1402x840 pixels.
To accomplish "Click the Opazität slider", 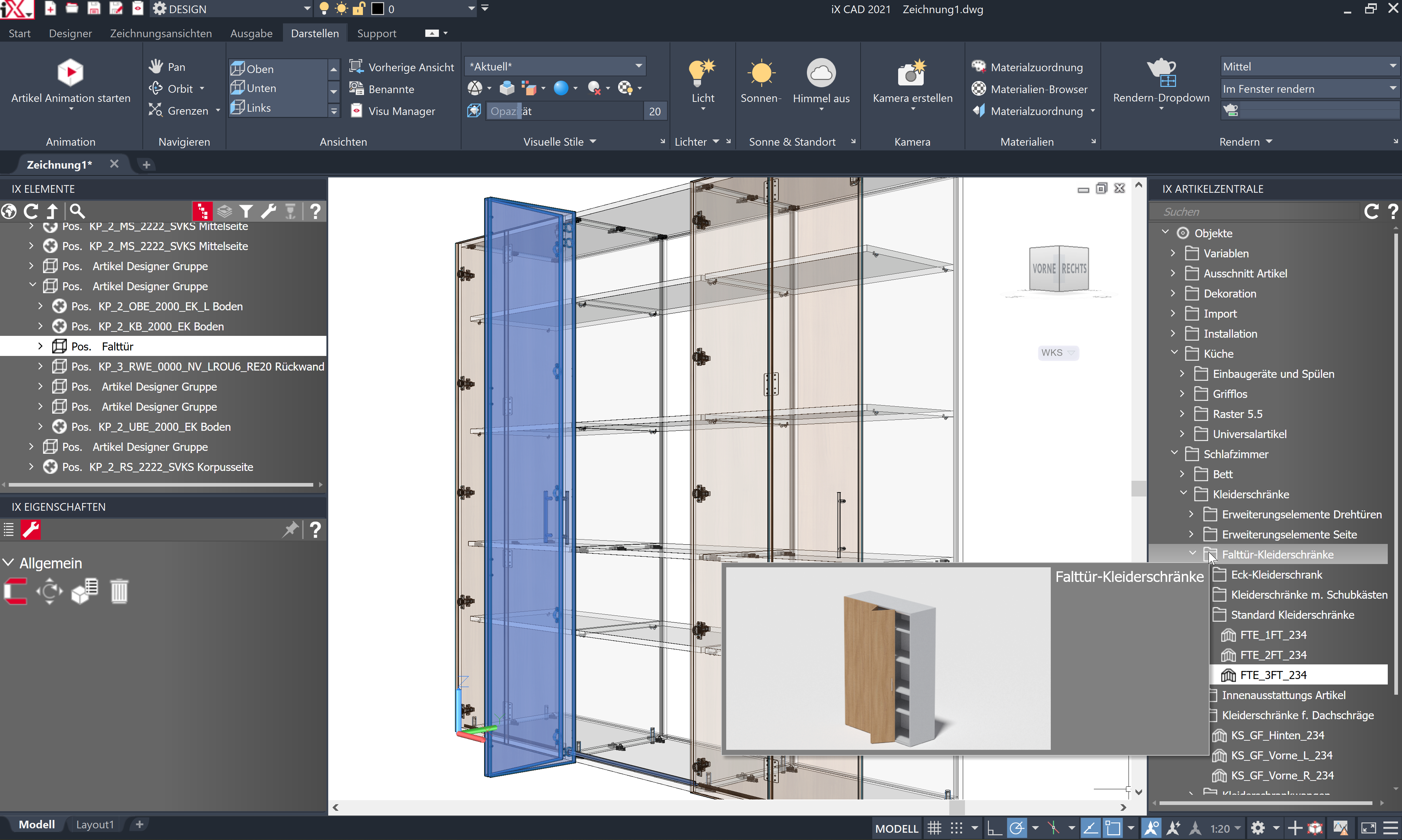I will 564,111.
